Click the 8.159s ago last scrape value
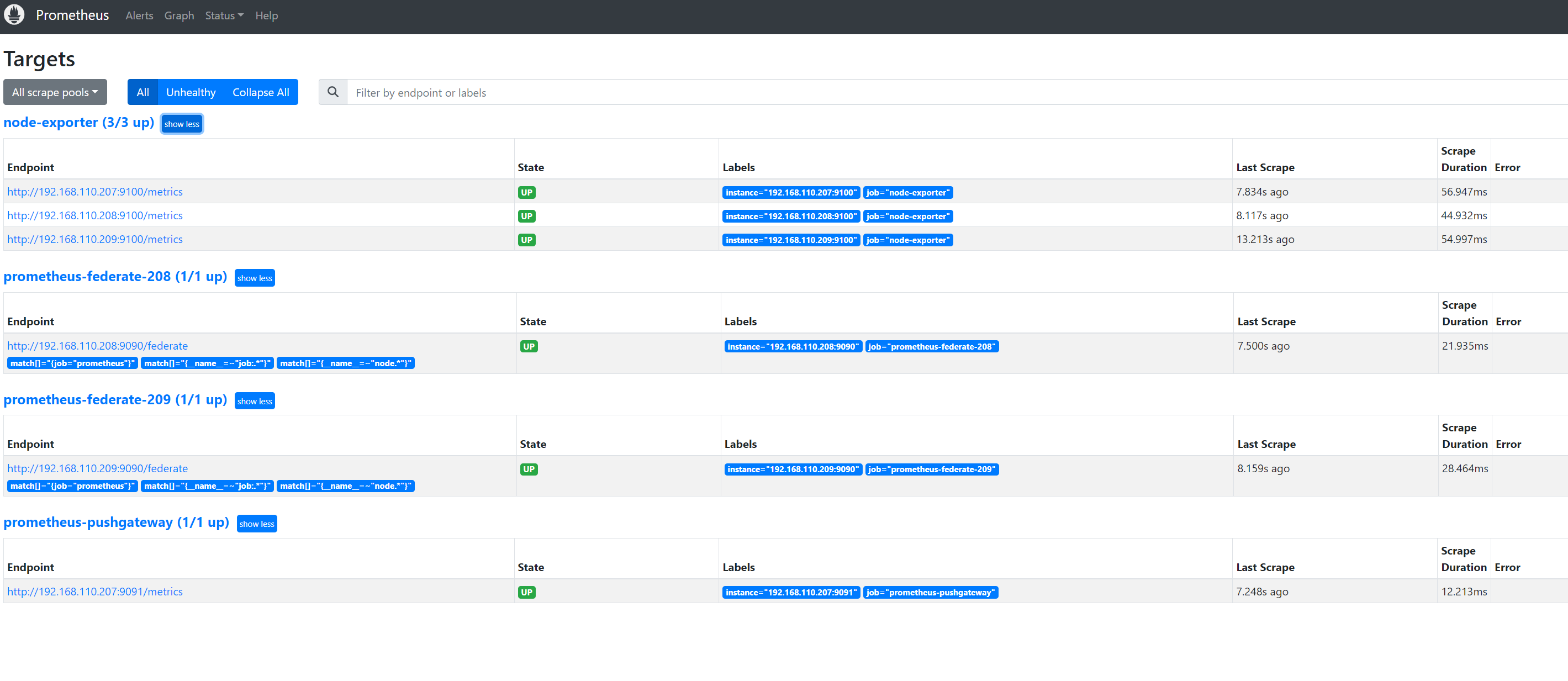Screen dimensions: 1568x681 pyautogui.click(x=1263, y=468)
